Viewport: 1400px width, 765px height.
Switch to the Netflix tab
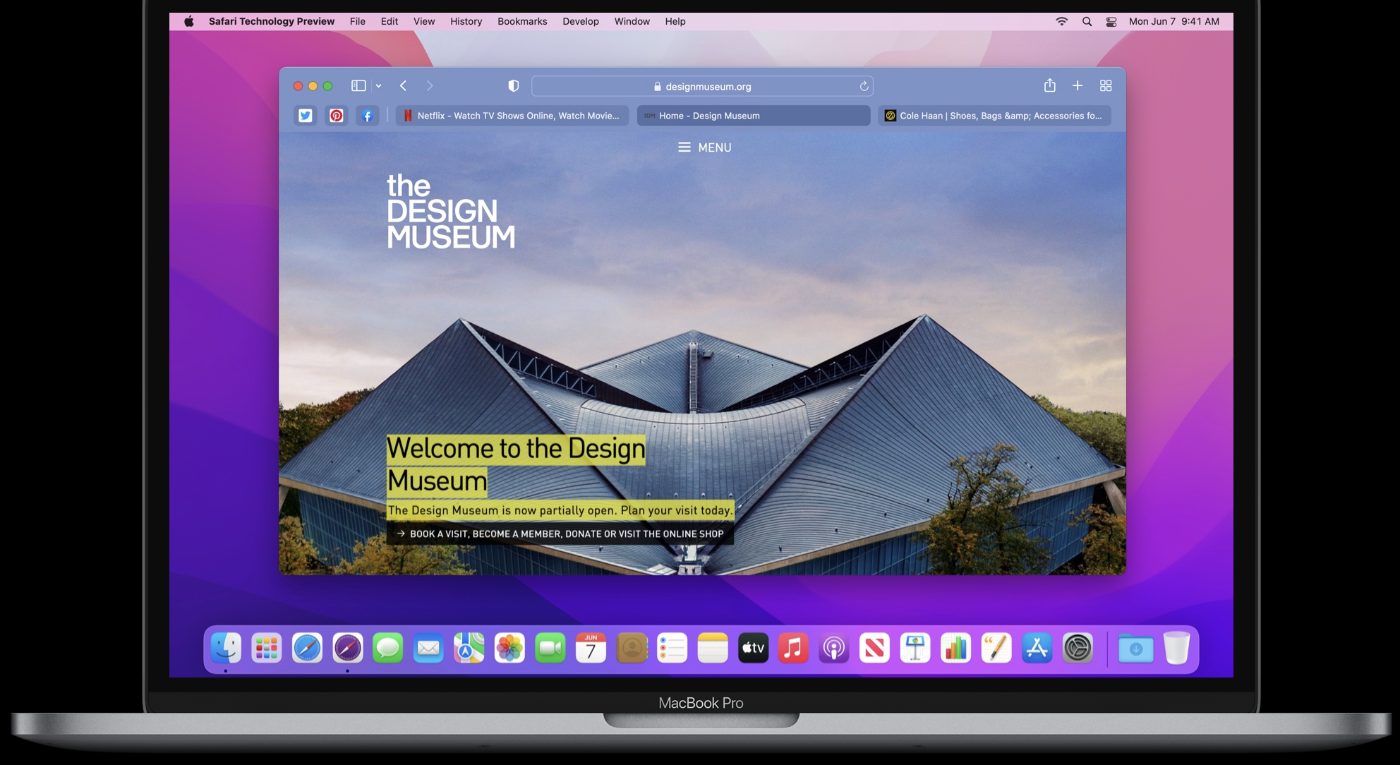click(512, 116)
